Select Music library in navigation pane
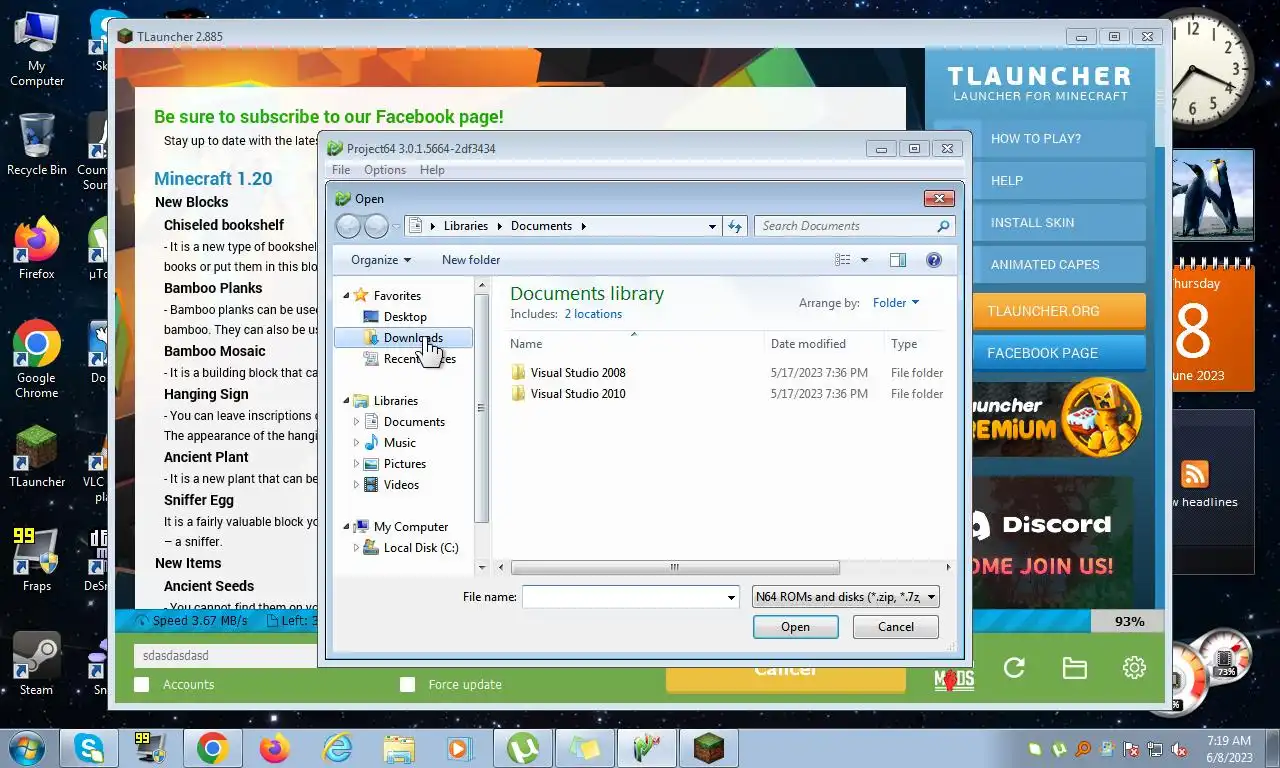The image size is (1280, 768). tap(389, 443)
